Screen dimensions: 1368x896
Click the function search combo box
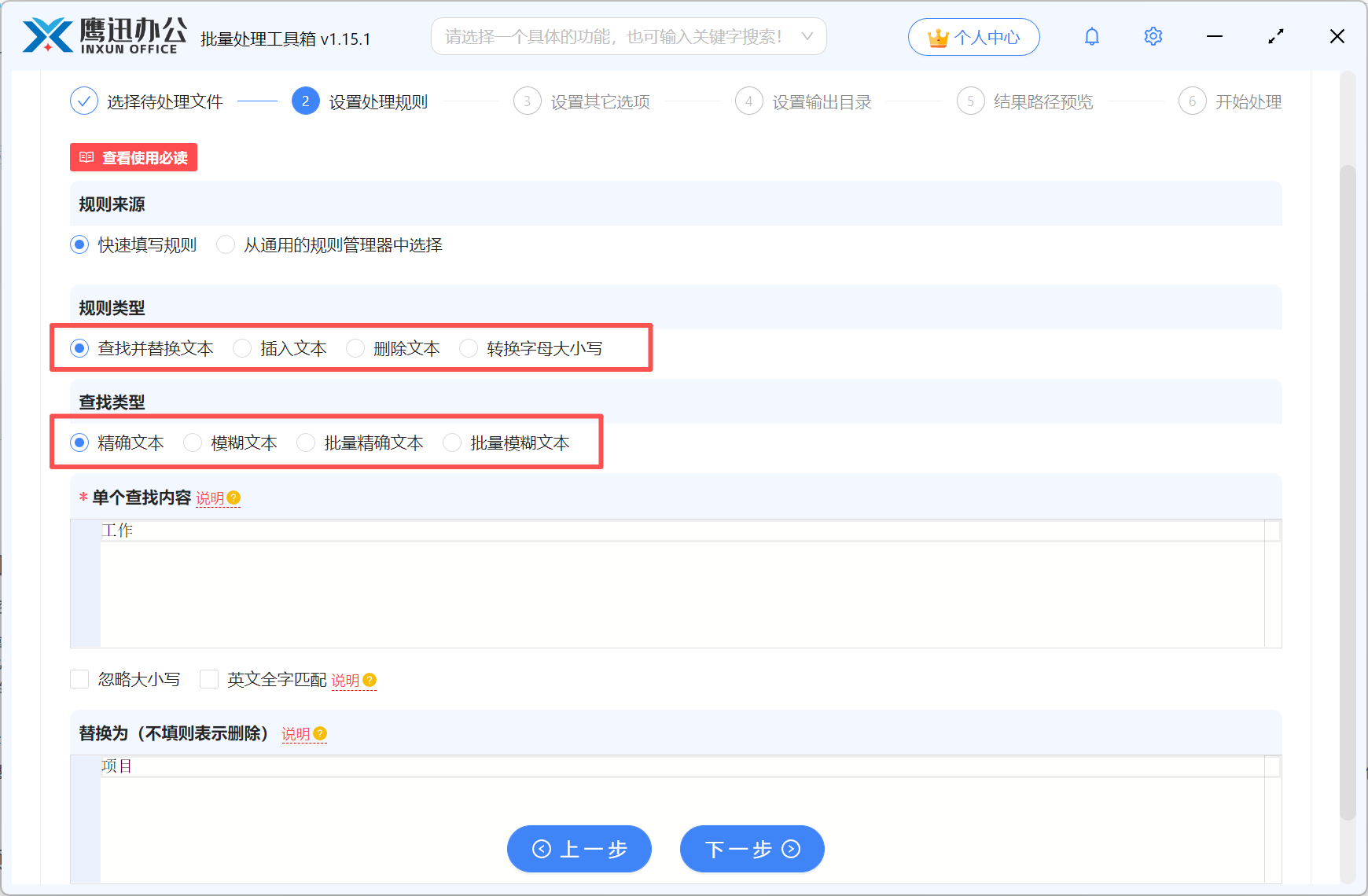click(x=628, y=36)
